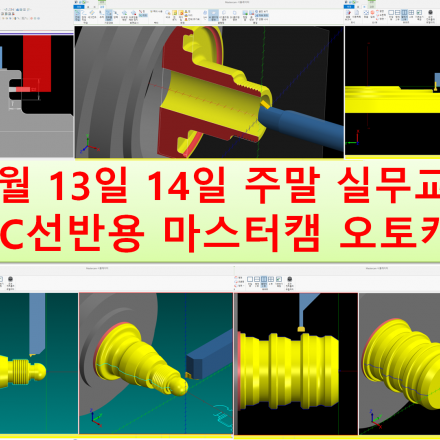Open blue File tab in top-center simulator window
The width and height of the screenshot is (440, 440).
(x=79, y=7)
